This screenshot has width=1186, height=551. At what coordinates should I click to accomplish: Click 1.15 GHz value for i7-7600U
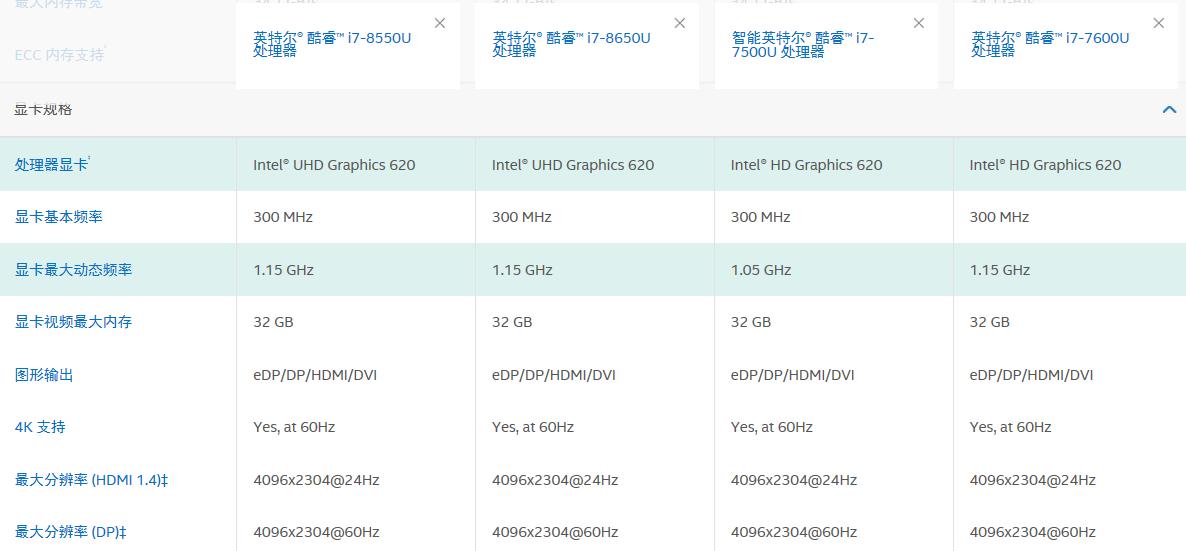point(1000,270)
